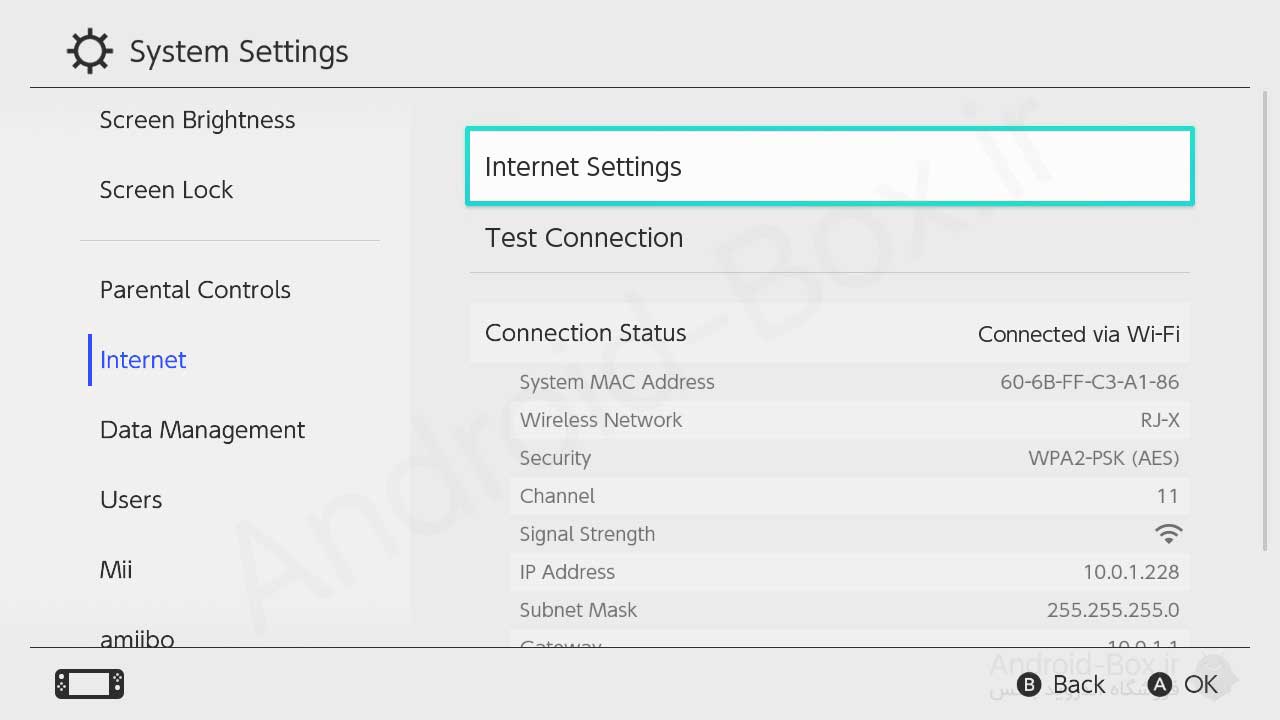The height and width of the screenshot is (720, 1280).
Task: Open Data Management settings
Action: [202, 430]
